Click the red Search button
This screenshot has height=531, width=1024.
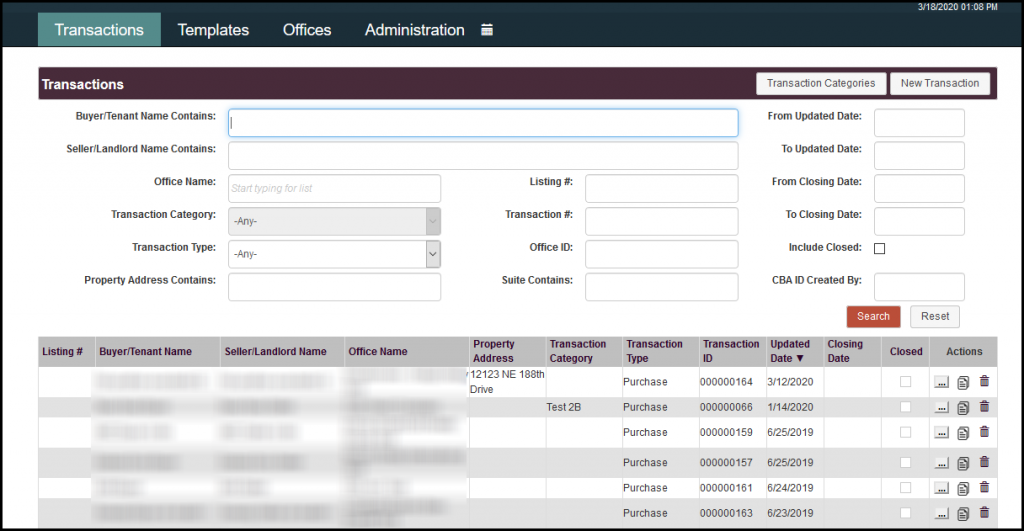[873, 317]
